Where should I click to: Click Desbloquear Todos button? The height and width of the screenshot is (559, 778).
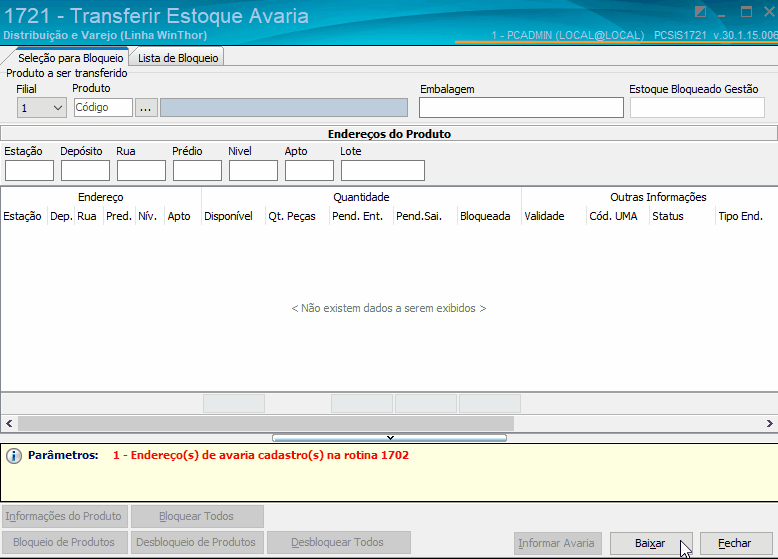point(338,543)
